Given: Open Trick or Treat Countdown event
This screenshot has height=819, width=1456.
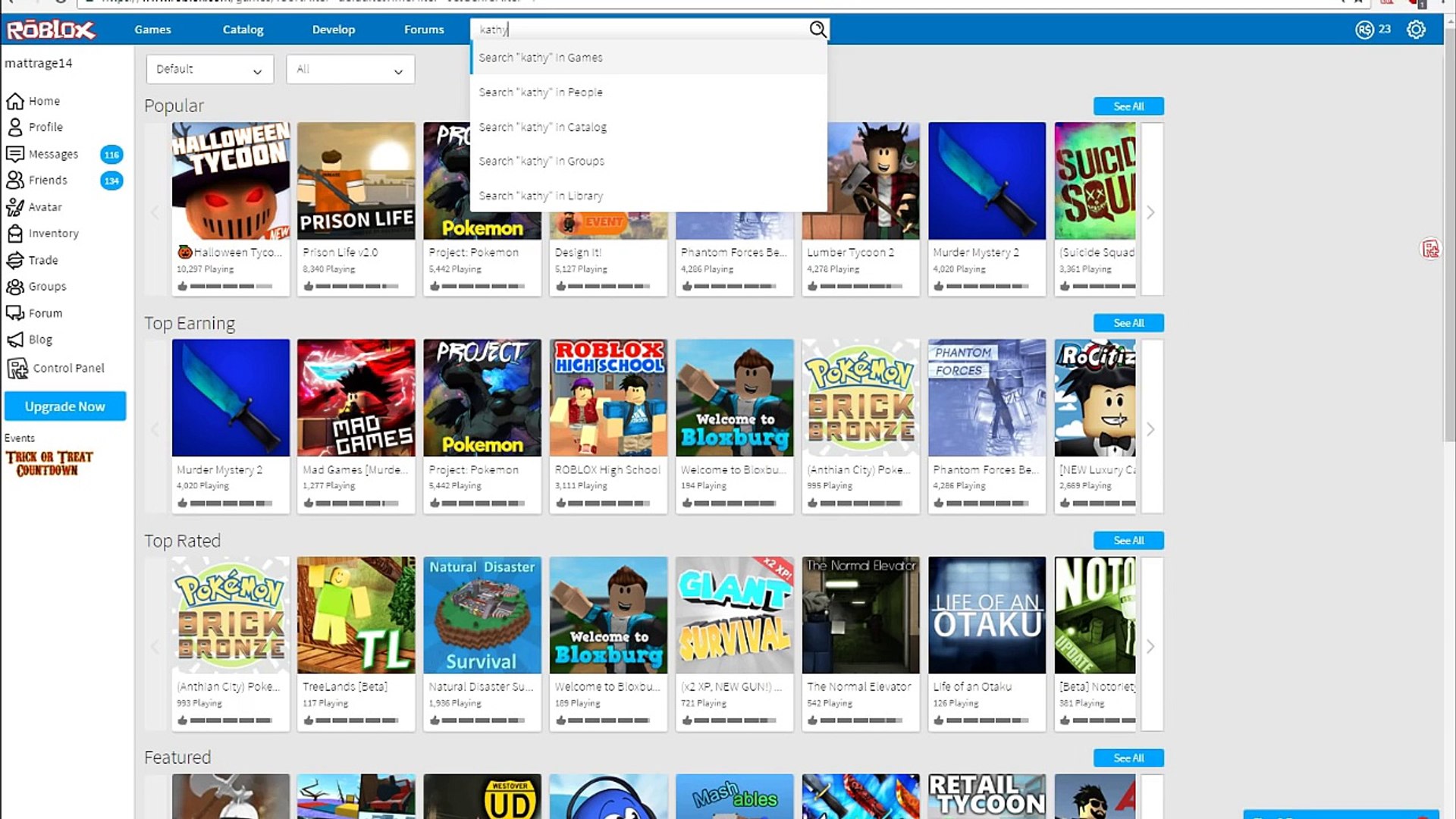Looking at the screenshot, I should click(49, 463).
